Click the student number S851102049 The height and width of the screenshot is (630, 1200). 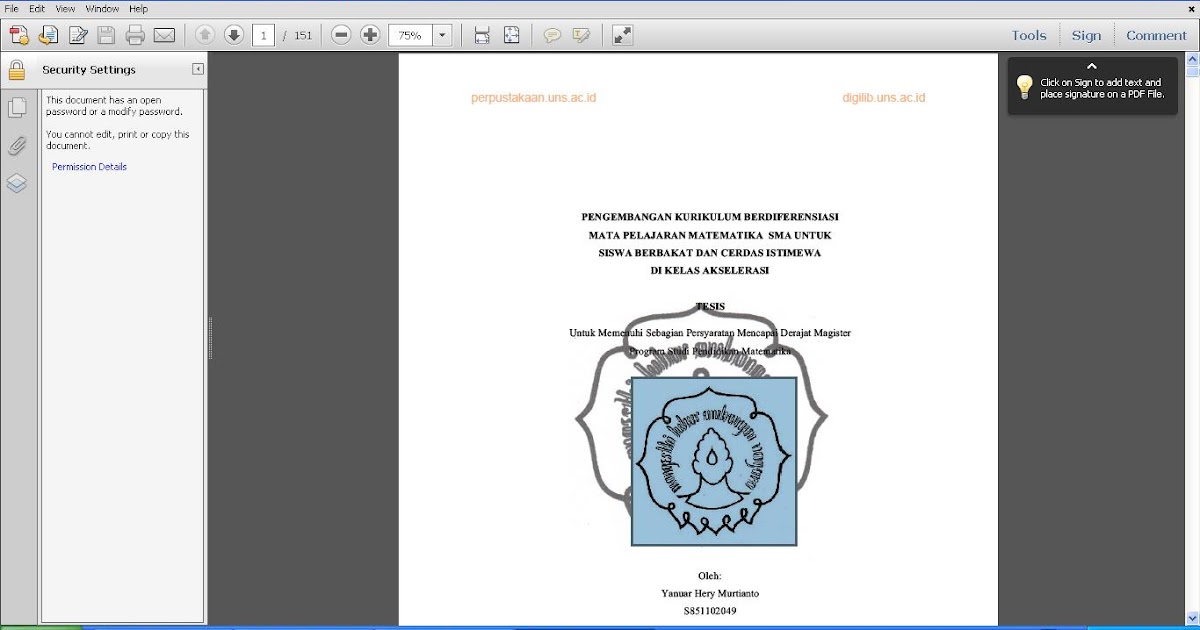[x=710, y=610]
